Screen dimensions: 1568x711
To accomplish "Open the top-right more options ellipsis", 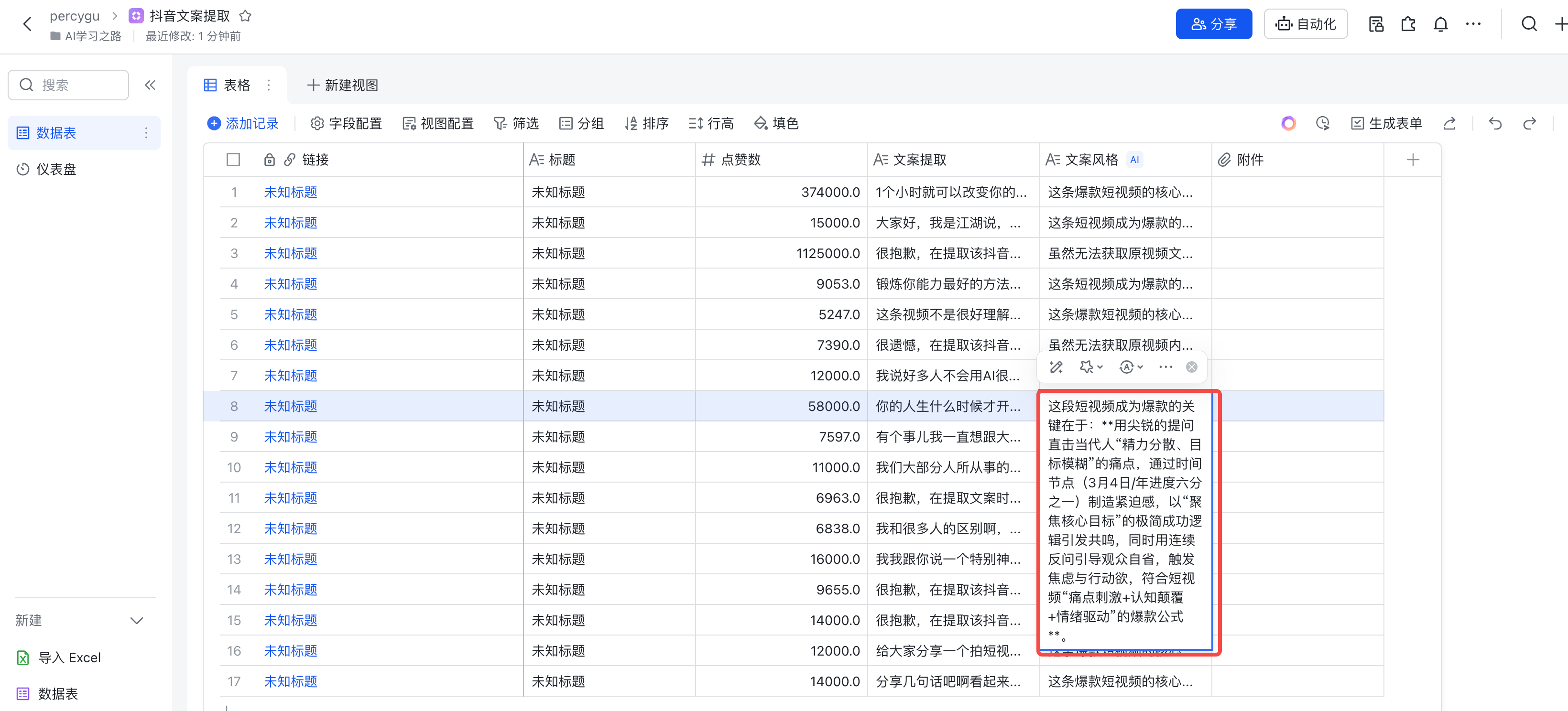I will point(1473,24).
